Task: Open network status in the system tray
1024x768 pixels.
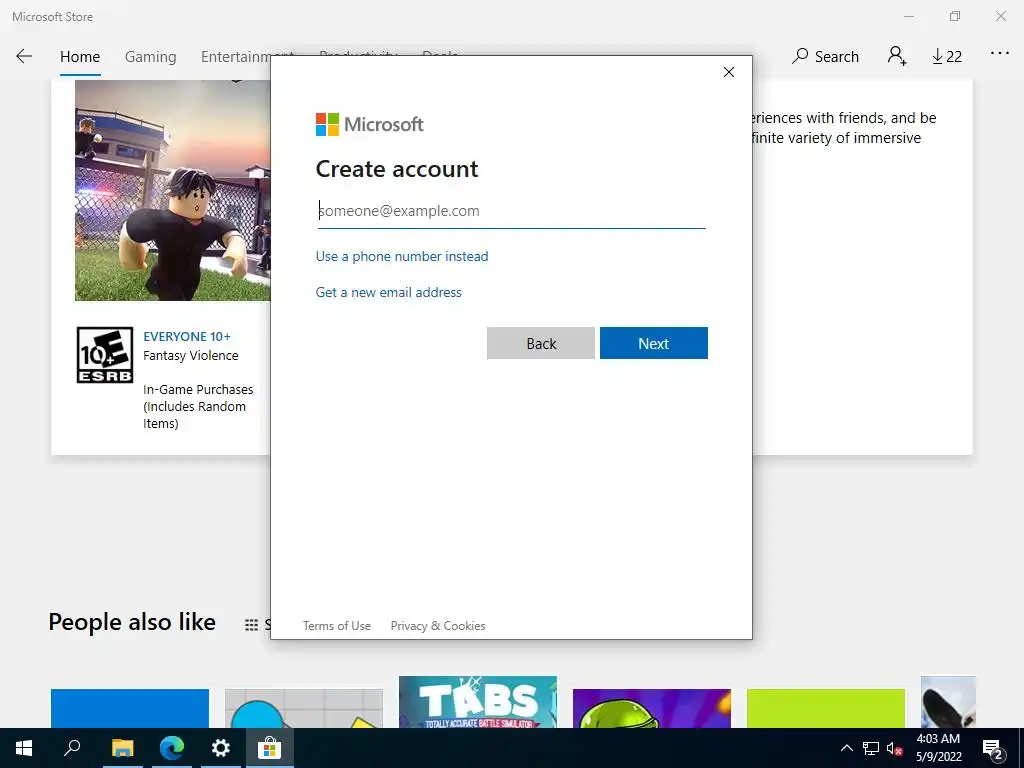Action: click(871, 748)
